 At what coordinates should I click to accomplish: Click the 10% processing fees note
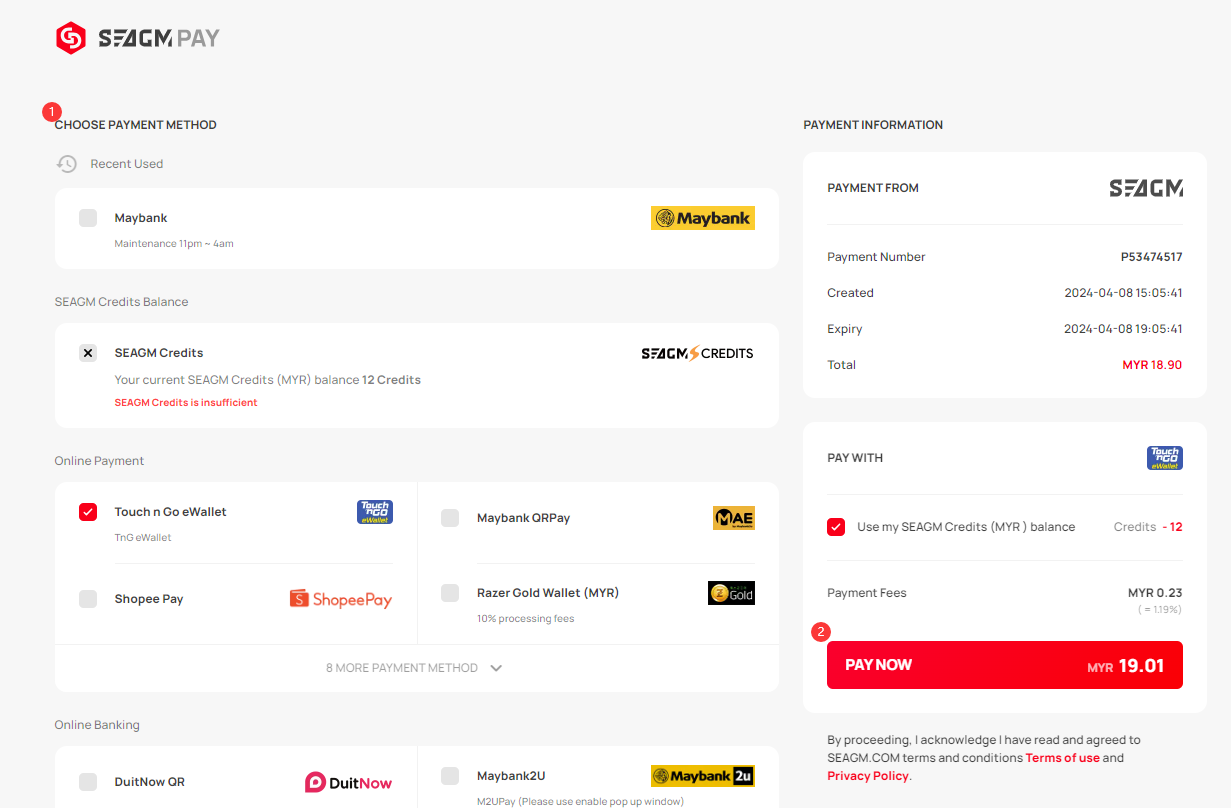[526, 619]
